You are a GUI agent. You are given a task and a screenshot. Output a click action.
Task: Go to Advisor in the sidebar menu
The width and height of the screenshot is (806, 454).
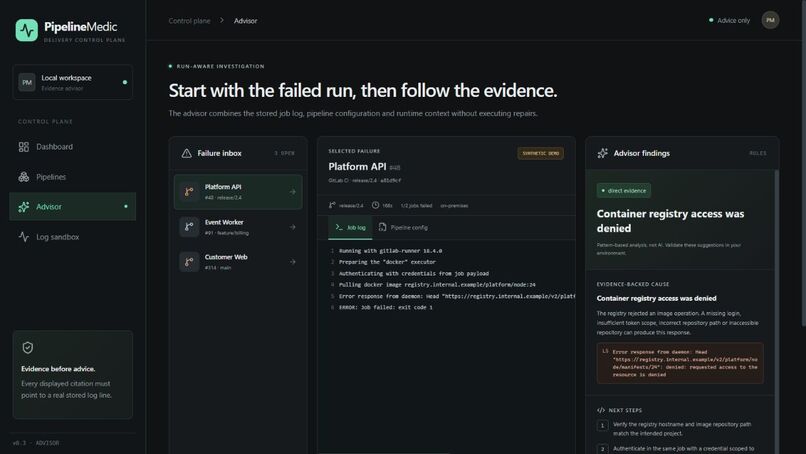pyautogui.click(x=72, y=207)
